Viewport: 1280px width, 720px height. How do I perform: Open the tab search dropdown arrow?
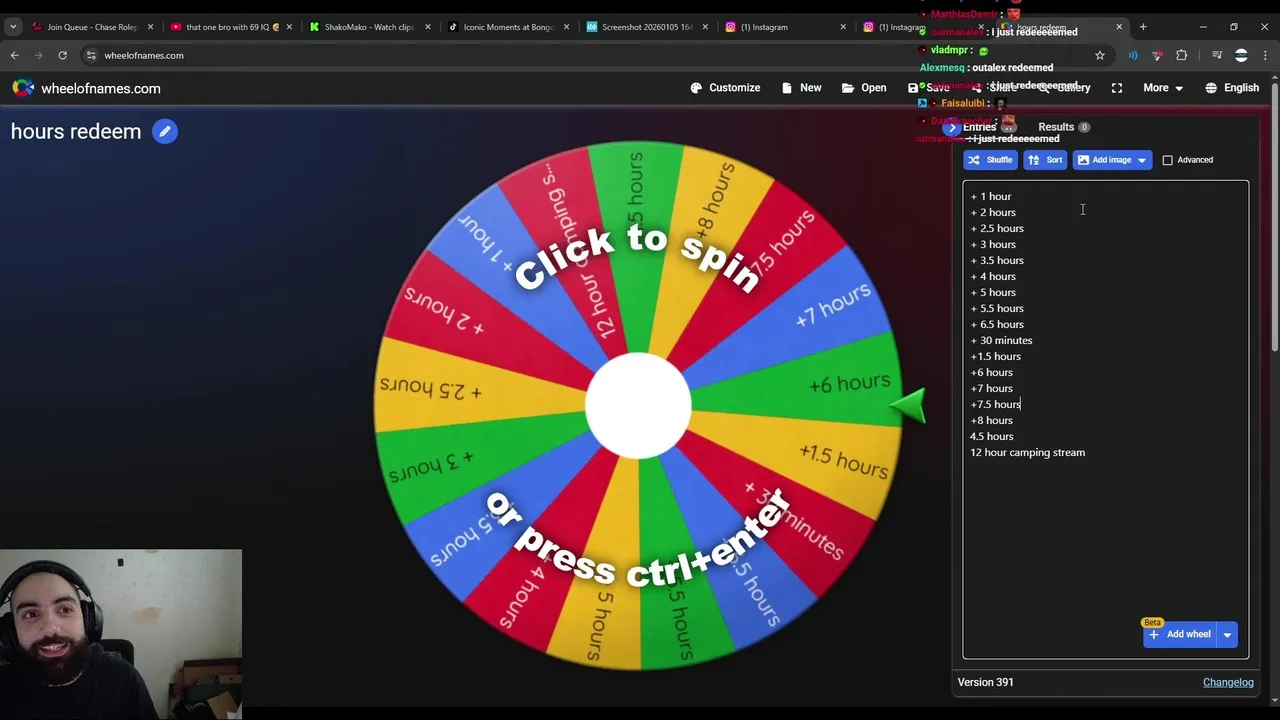[13, 27]
